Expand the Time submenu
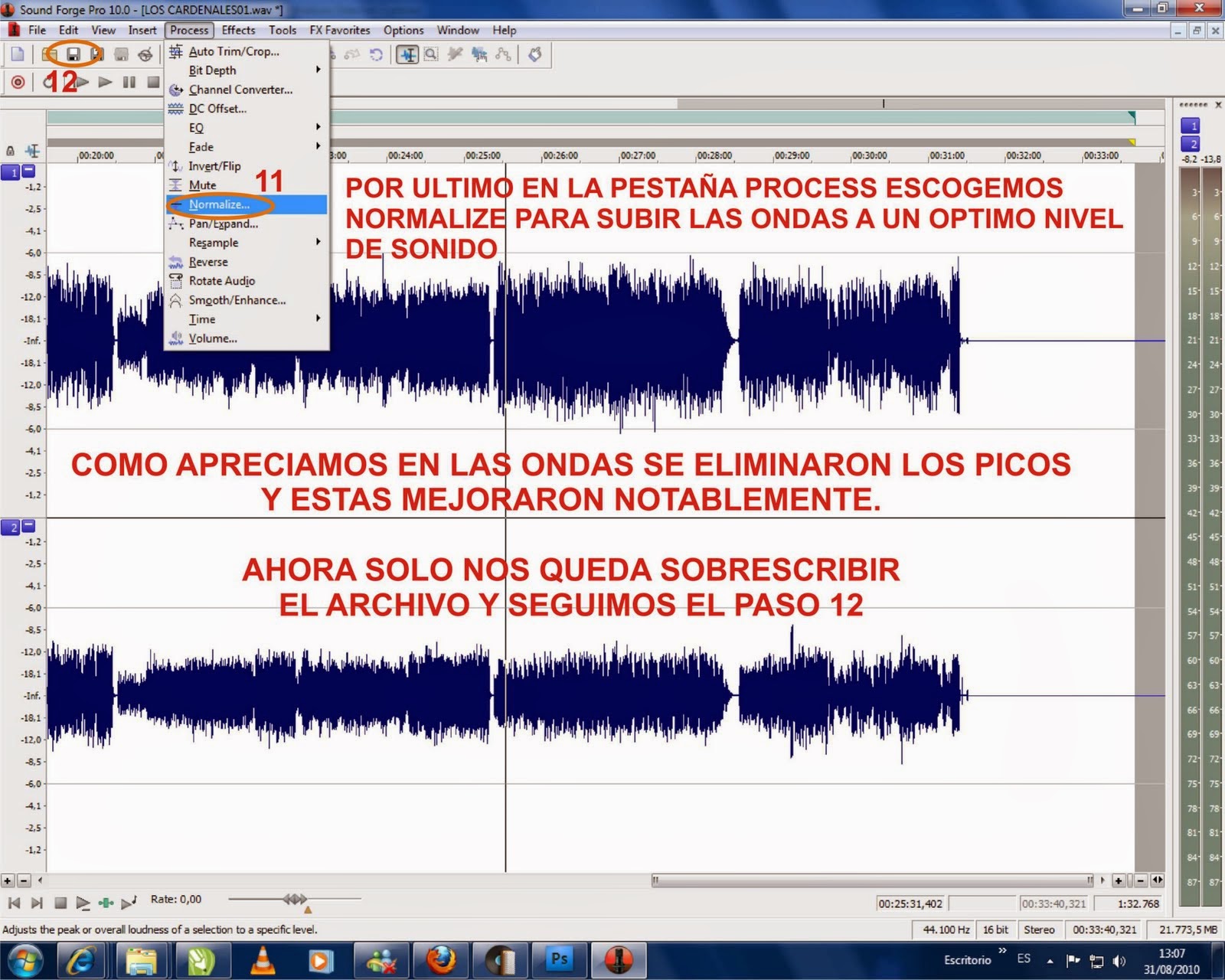 [247, 319]
